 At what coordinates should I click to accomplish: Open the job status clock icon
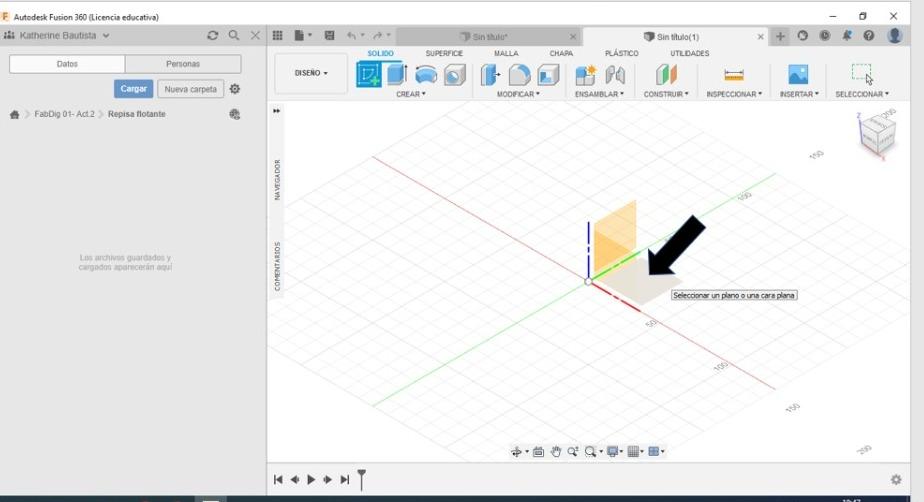coord(824,36)
